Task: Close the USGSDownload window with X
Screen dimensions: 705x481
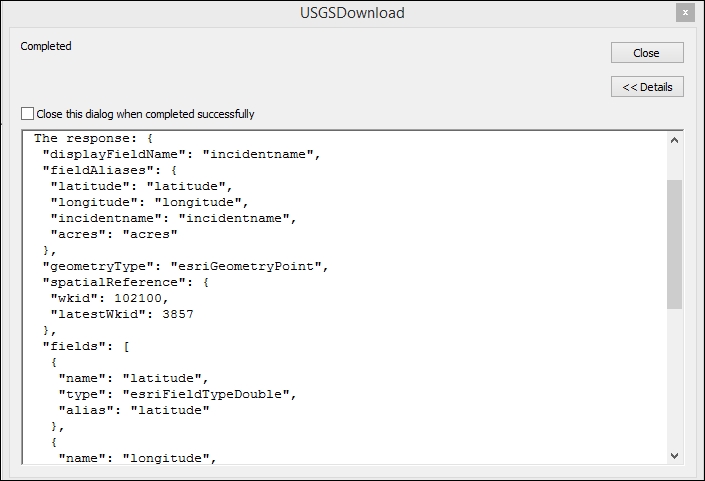Action: (x=685, y=13)
